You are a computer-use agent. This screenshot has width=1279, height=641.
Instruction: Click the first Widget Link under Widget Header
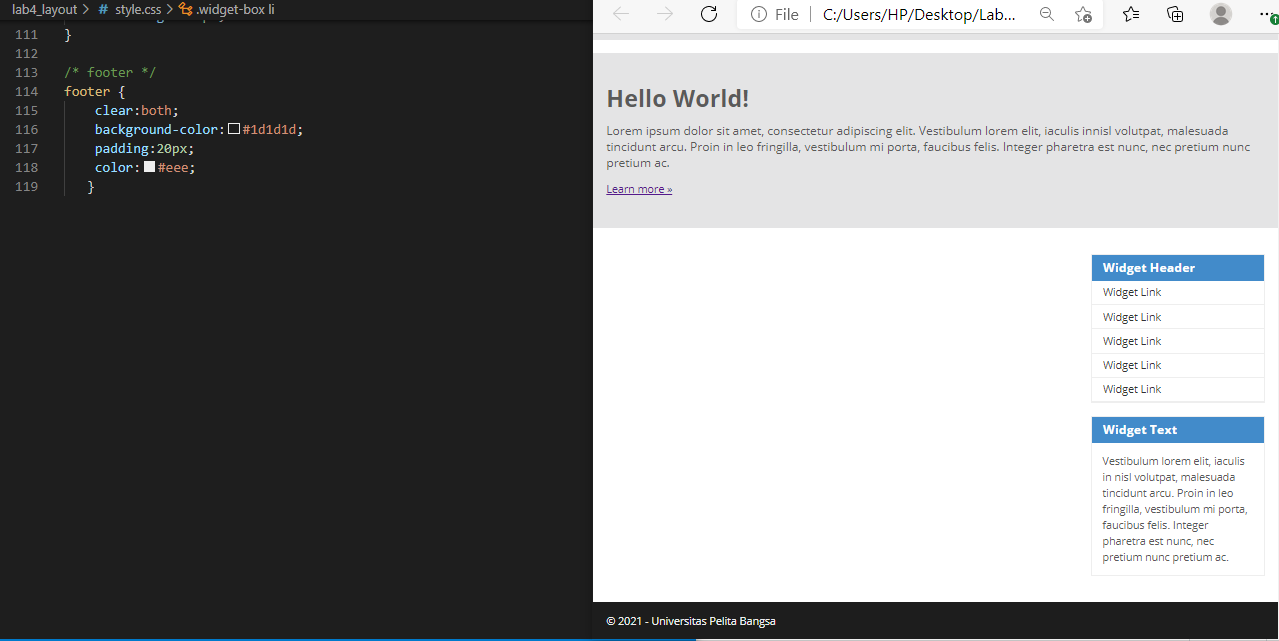[x=1130, y=291]
